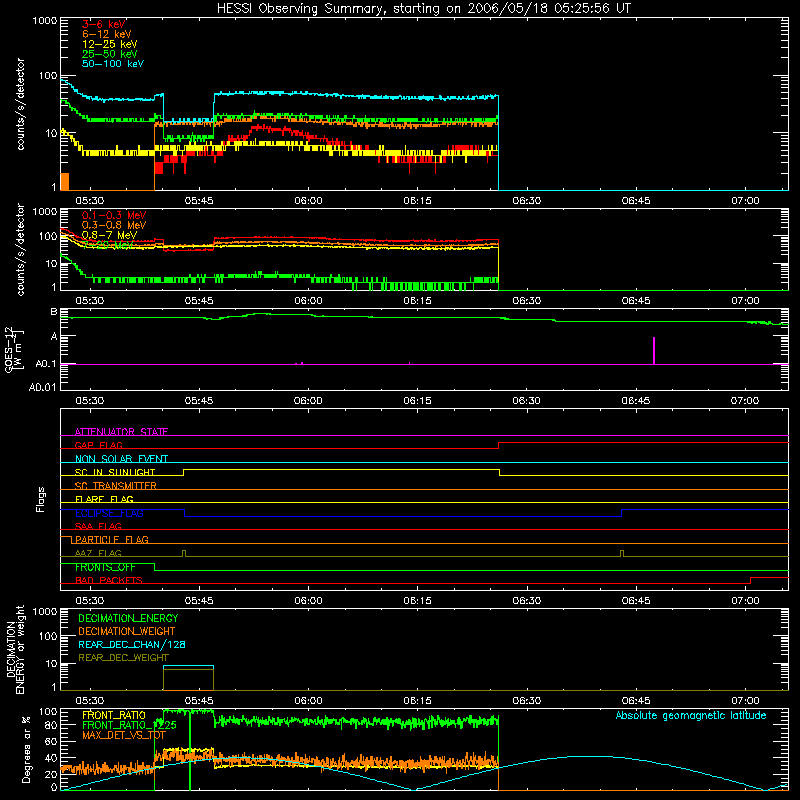Click the REAR_DEC_WEIGHT legend label
This screenshot has height=800, width=800.
click(x=123, y=658)
